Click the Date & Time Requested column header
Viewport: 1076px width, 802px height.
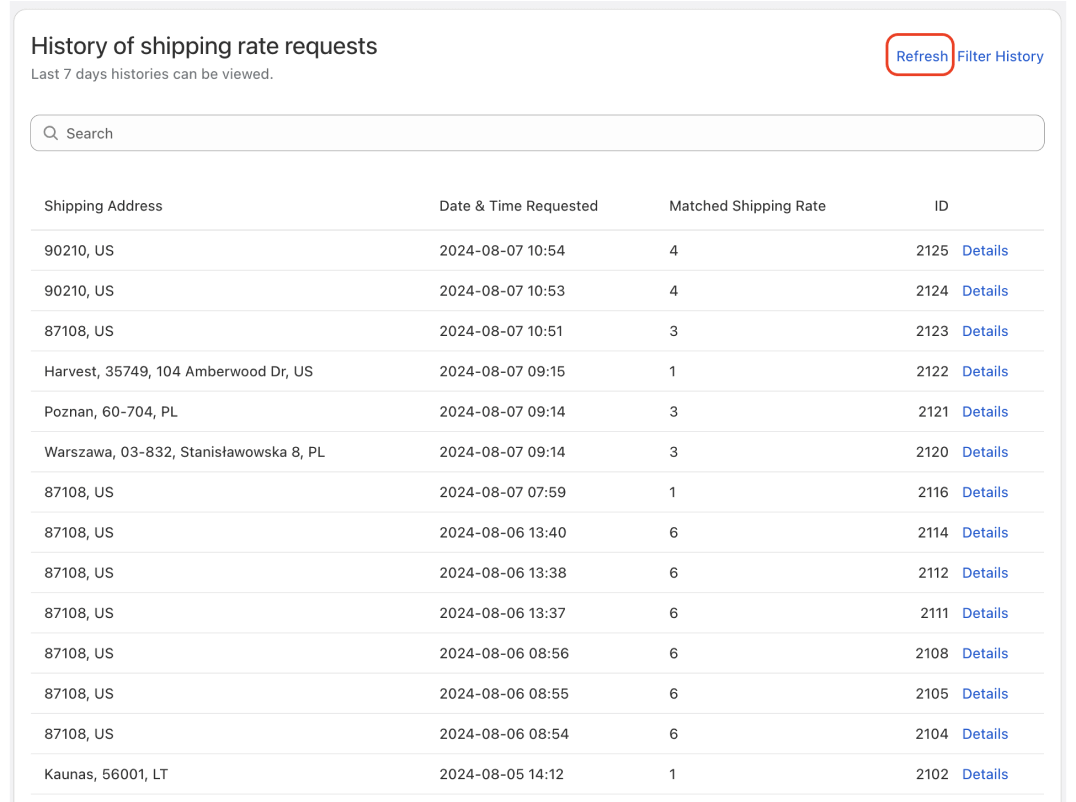[518, 206]
